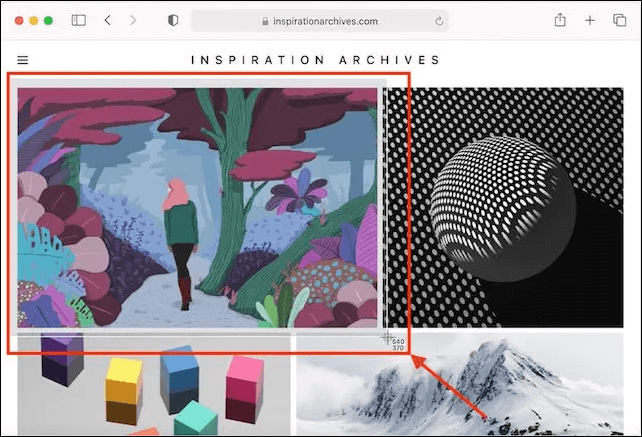Image resolution: width=642 pixels, height=437 pixels.
Task: Open the colorful cubes image
Action: point(154,387)
